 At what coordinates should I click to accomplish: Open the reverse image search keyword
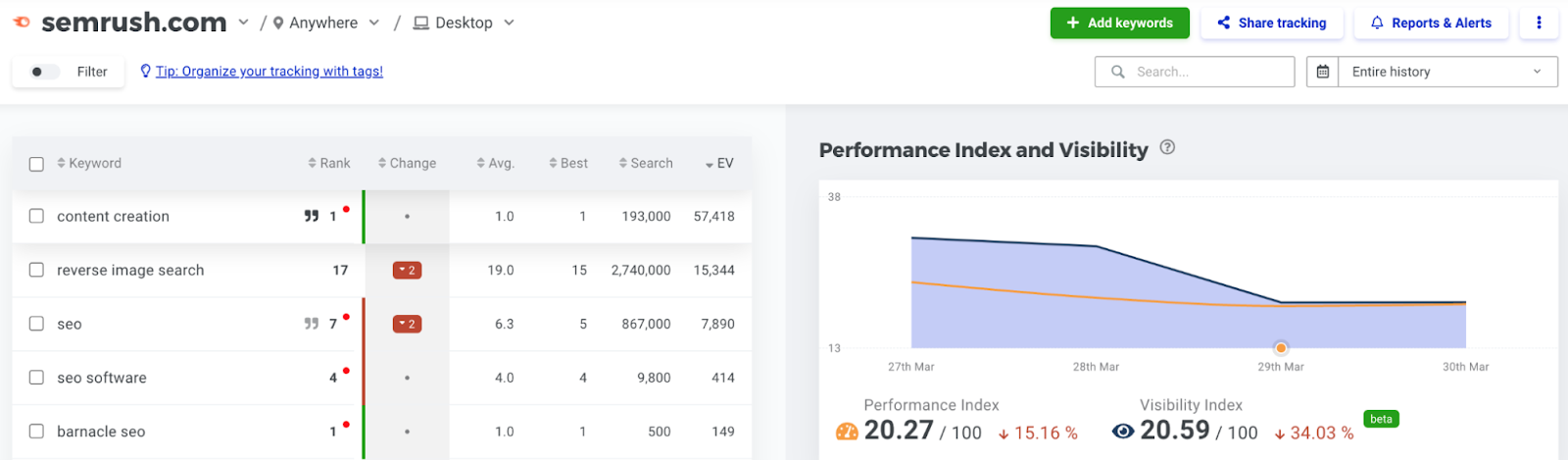(x=130, y=270)
